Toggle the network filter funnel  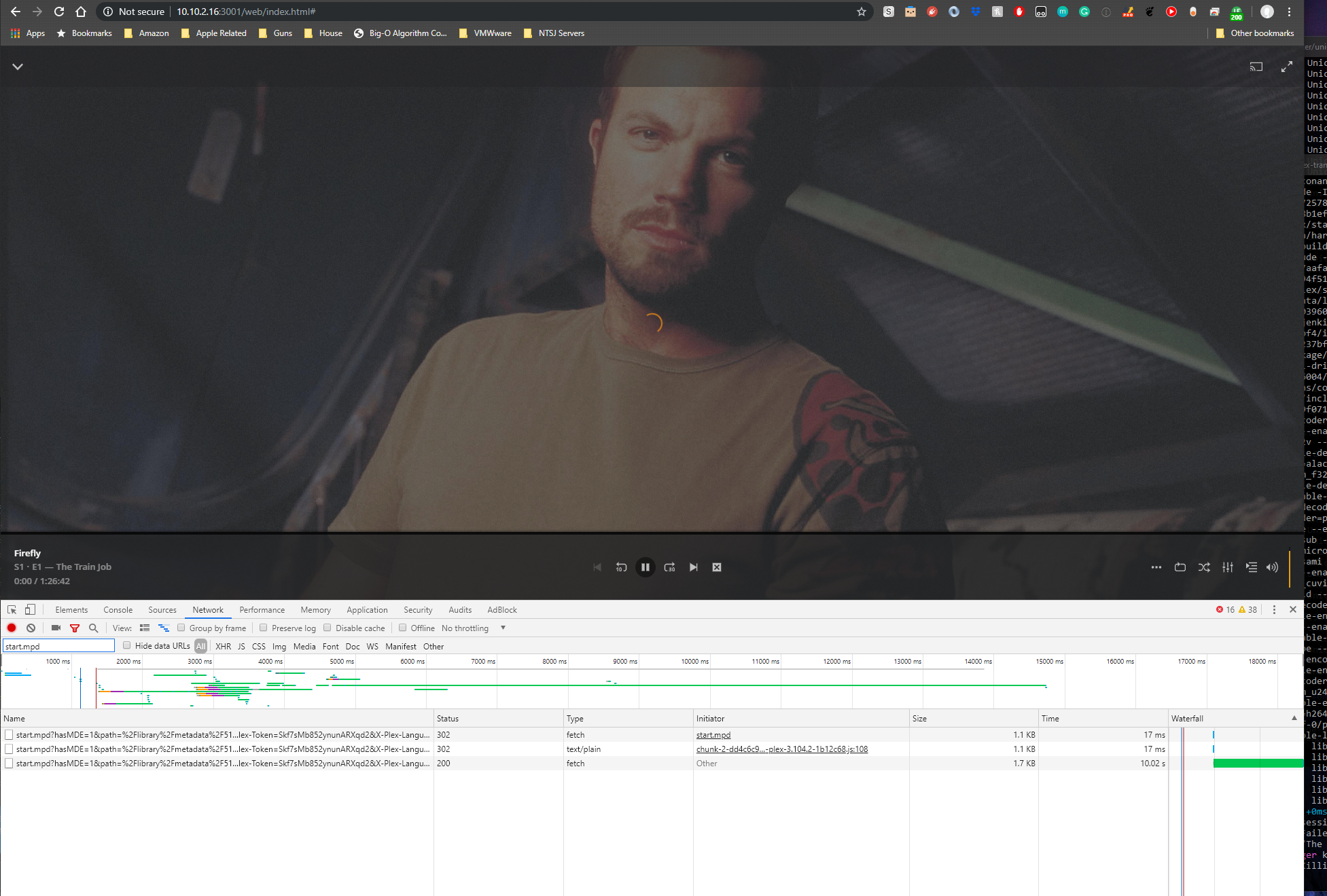point(75,628)
